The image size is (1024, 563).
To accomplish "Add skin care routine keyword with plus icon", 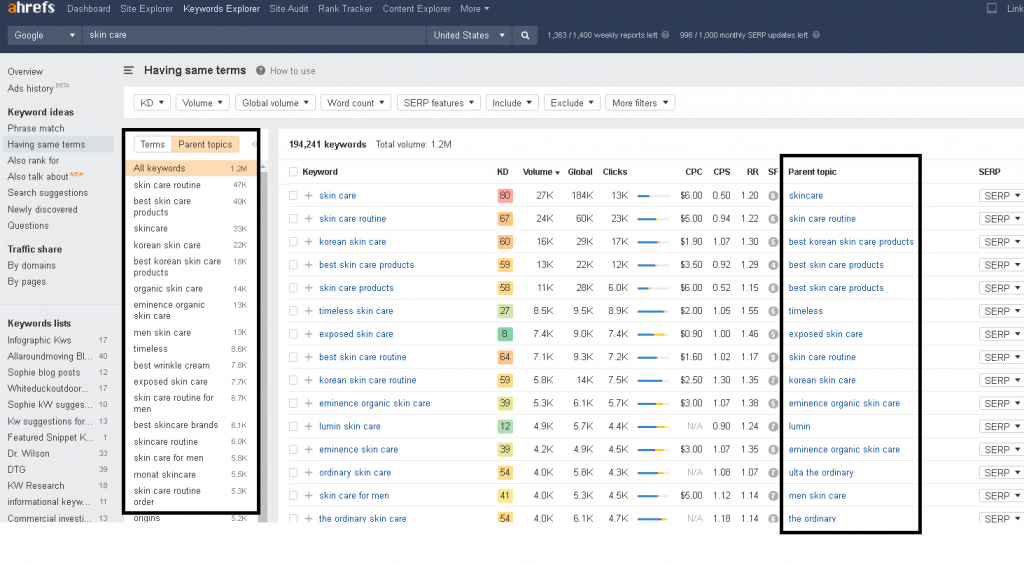I will click(x=308, y=218).
